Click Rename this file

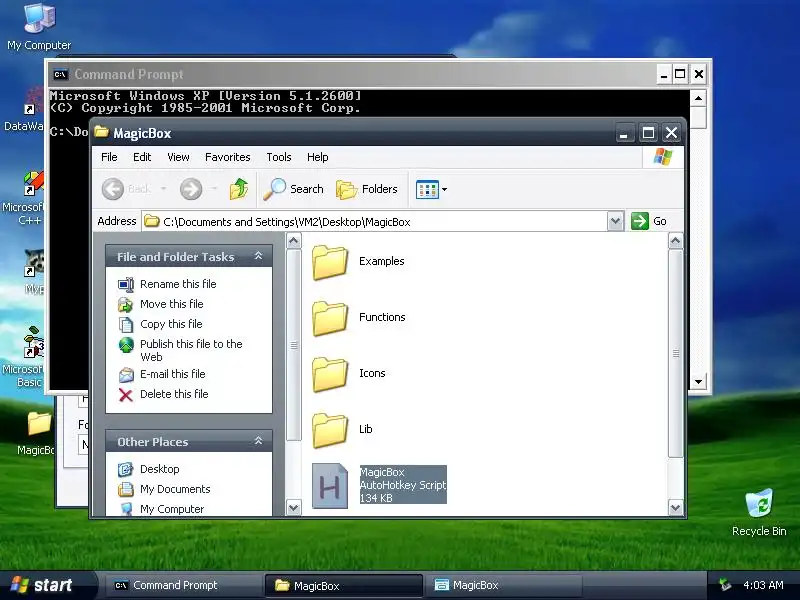(178, 284)
